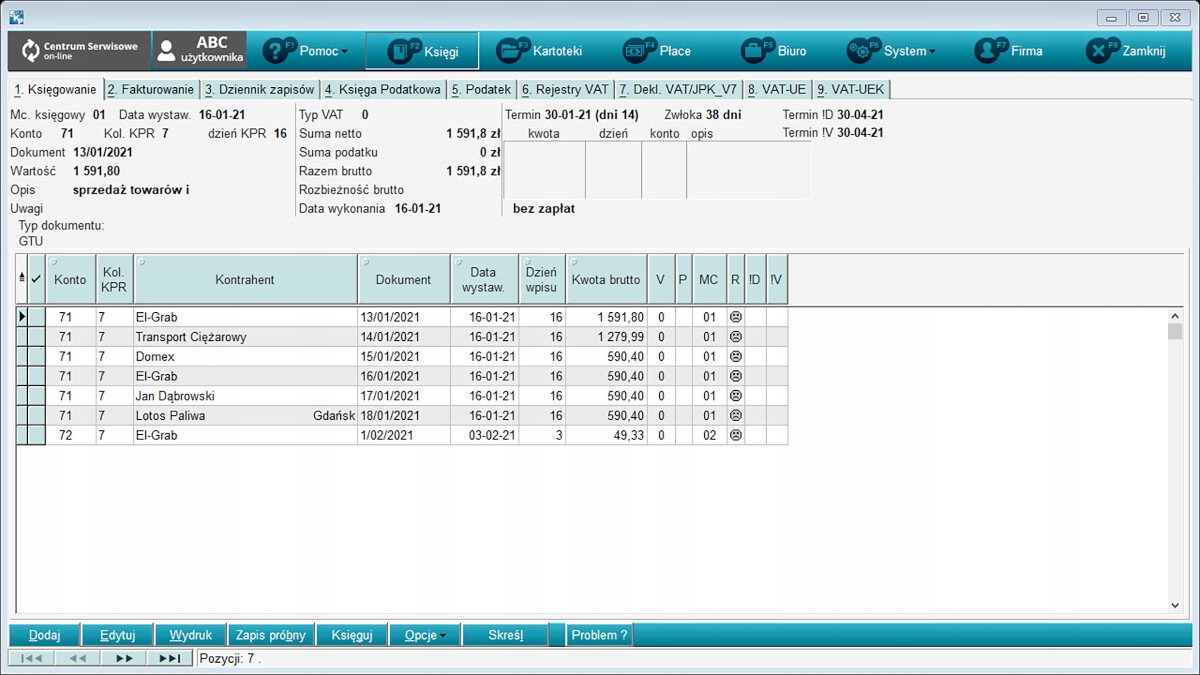Click the table corner sort arrow icon

22,280
